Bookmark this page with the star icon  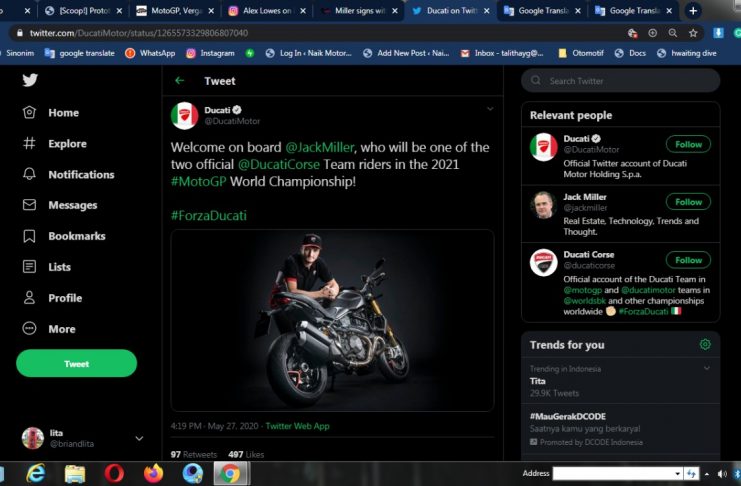tap(693, 32)
